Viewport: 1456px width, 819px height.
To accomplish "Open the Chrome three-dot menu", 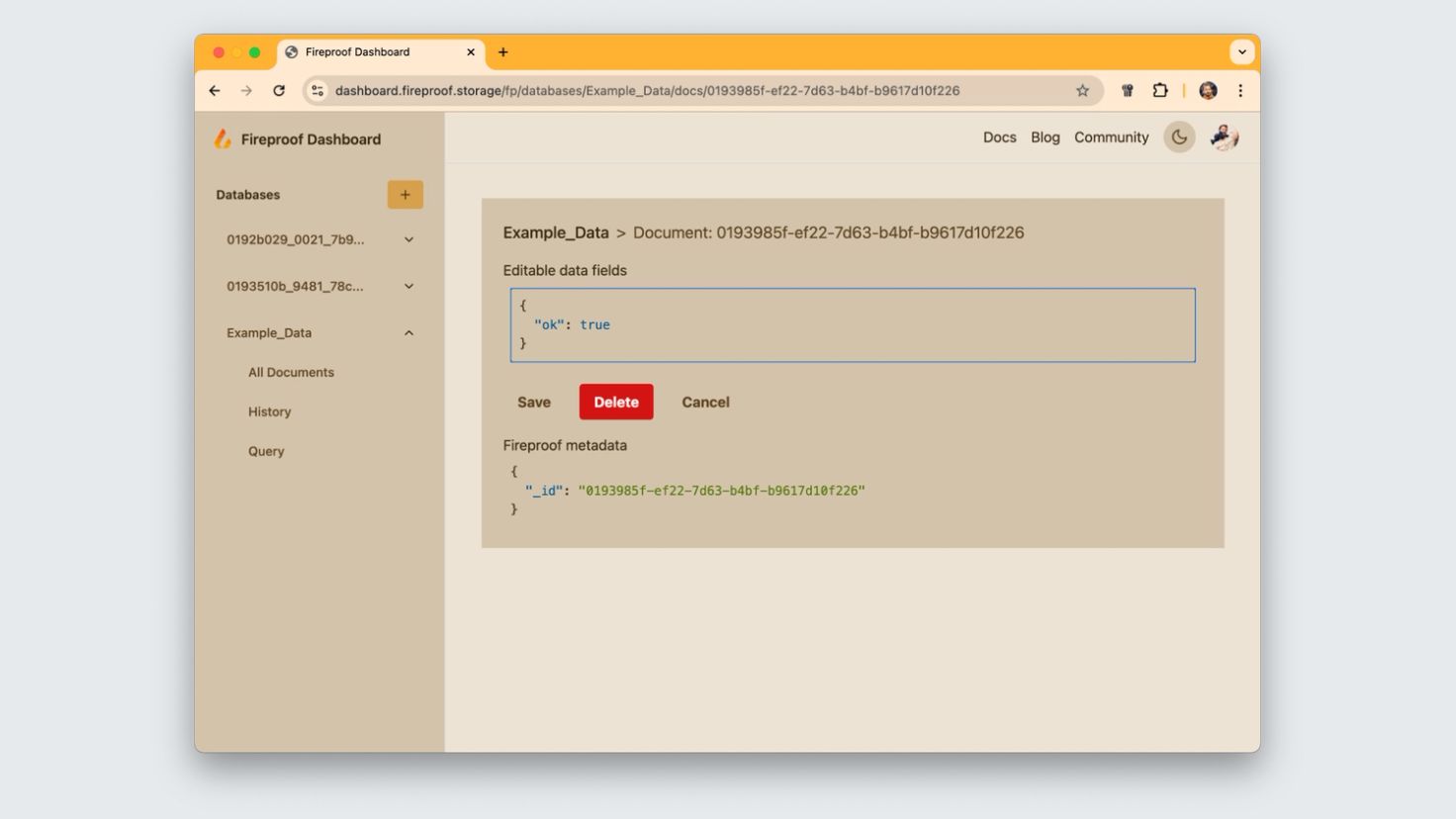I will (x=1240, y=91).
